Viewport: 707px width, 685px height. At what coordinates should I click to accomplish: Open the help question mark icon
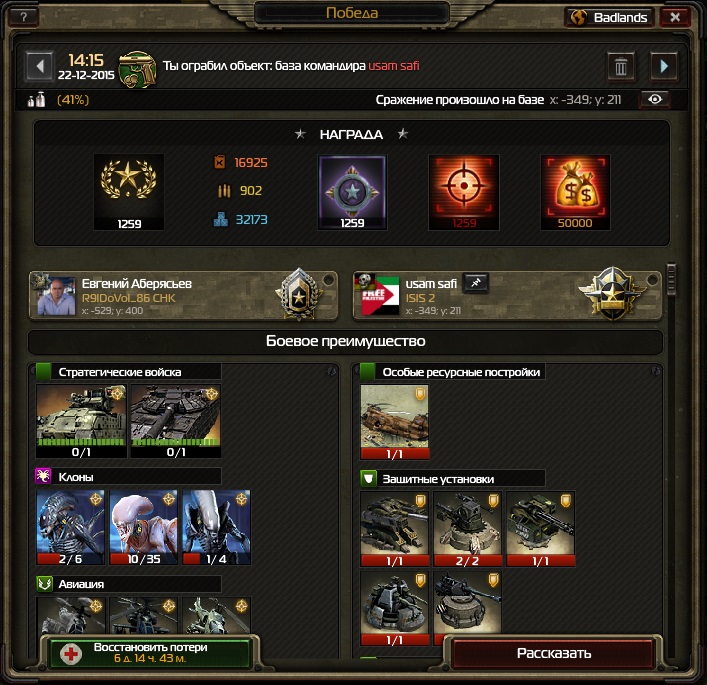23,17
